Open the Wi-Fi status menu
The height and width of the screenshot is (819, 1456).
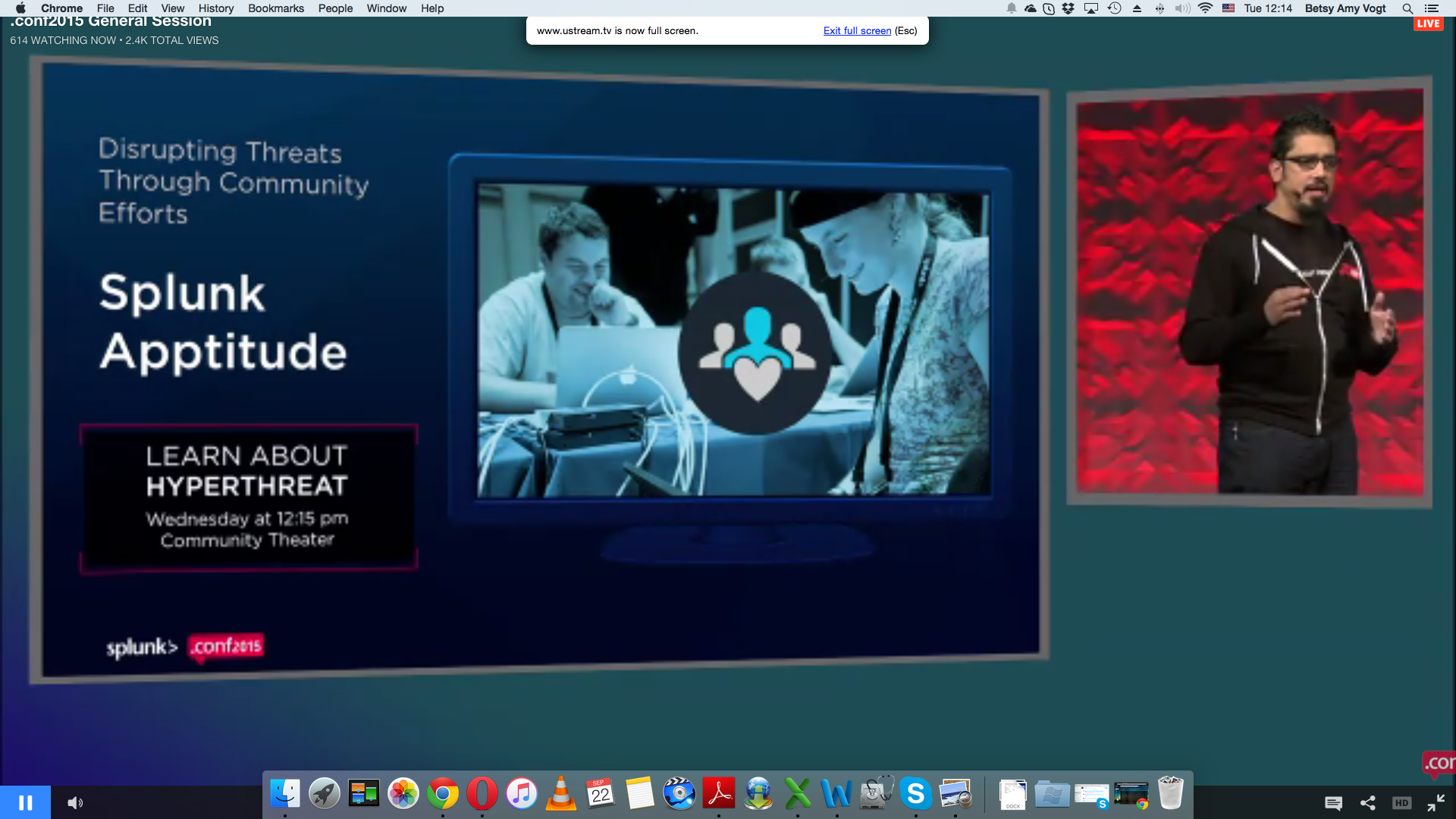[x=1205, y=8]
